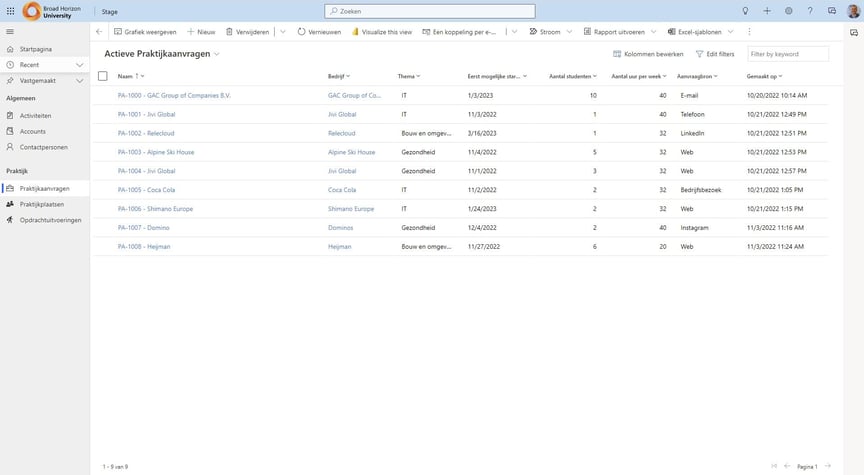This screenshot has height=475, width=864.
Task: Open the Naam column header menu
Action: (131, 76)
